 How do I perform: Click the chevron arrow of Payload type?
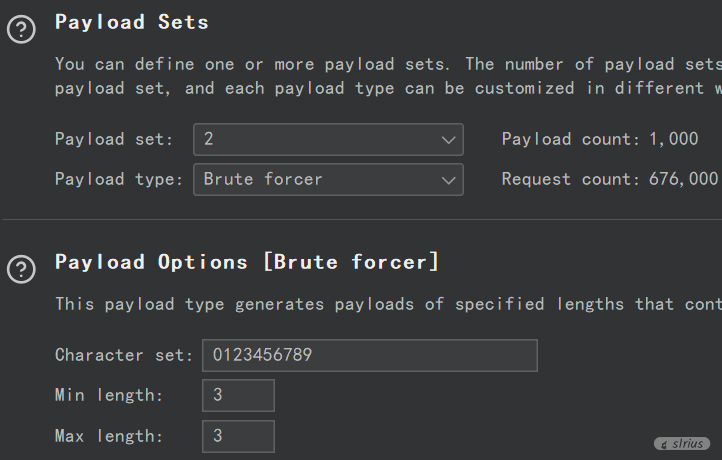tap(448, 180)
